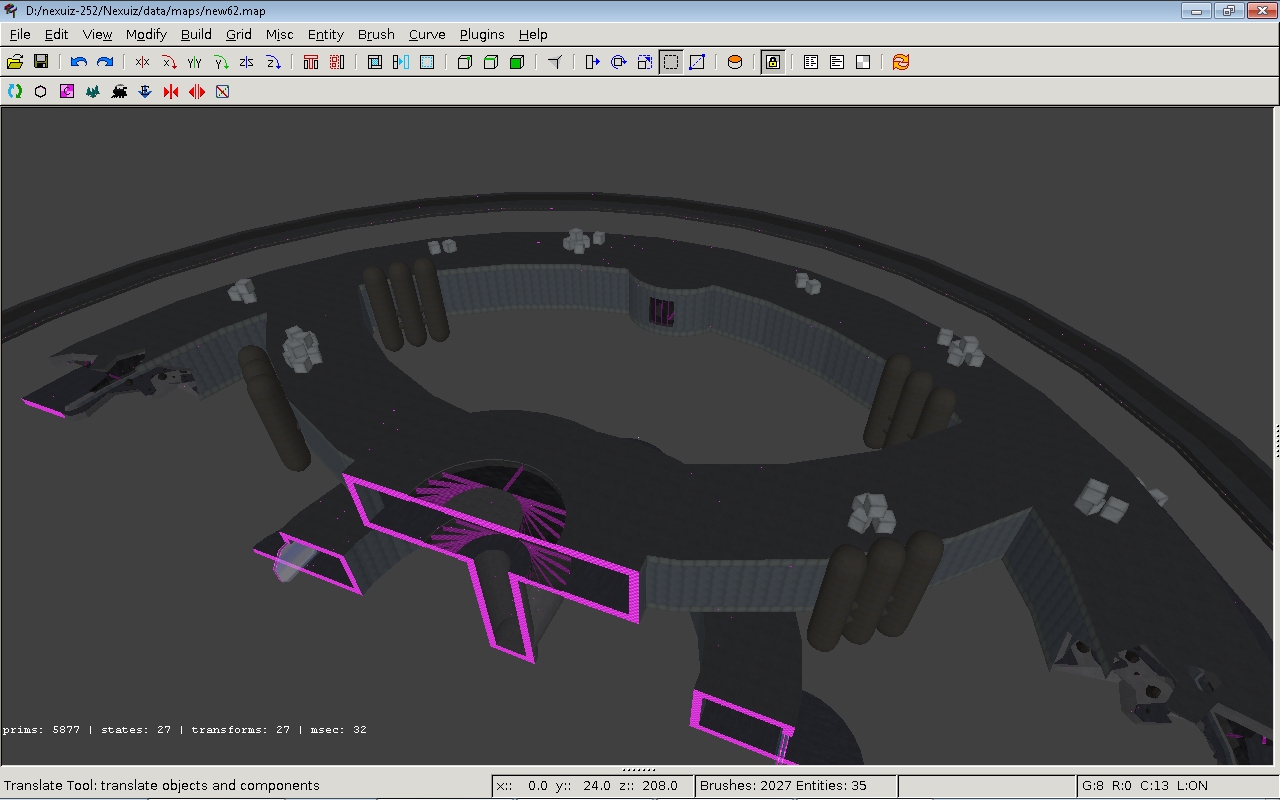This screenshot has height=800, width=1280.
Task: Open the Modify menu
Action: (146, 34)
